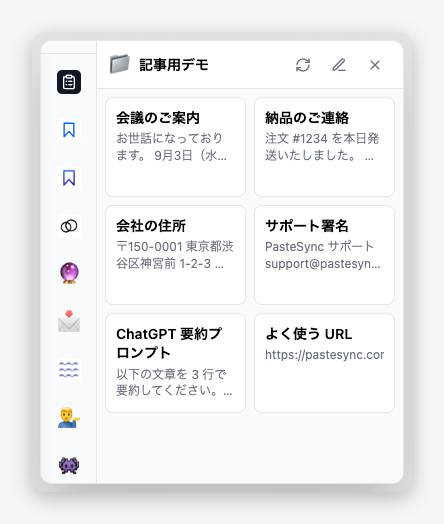Select the first blue bookmark sidebar icon
Viewport: 444px width, 524px height.
[x=69, y=130]
